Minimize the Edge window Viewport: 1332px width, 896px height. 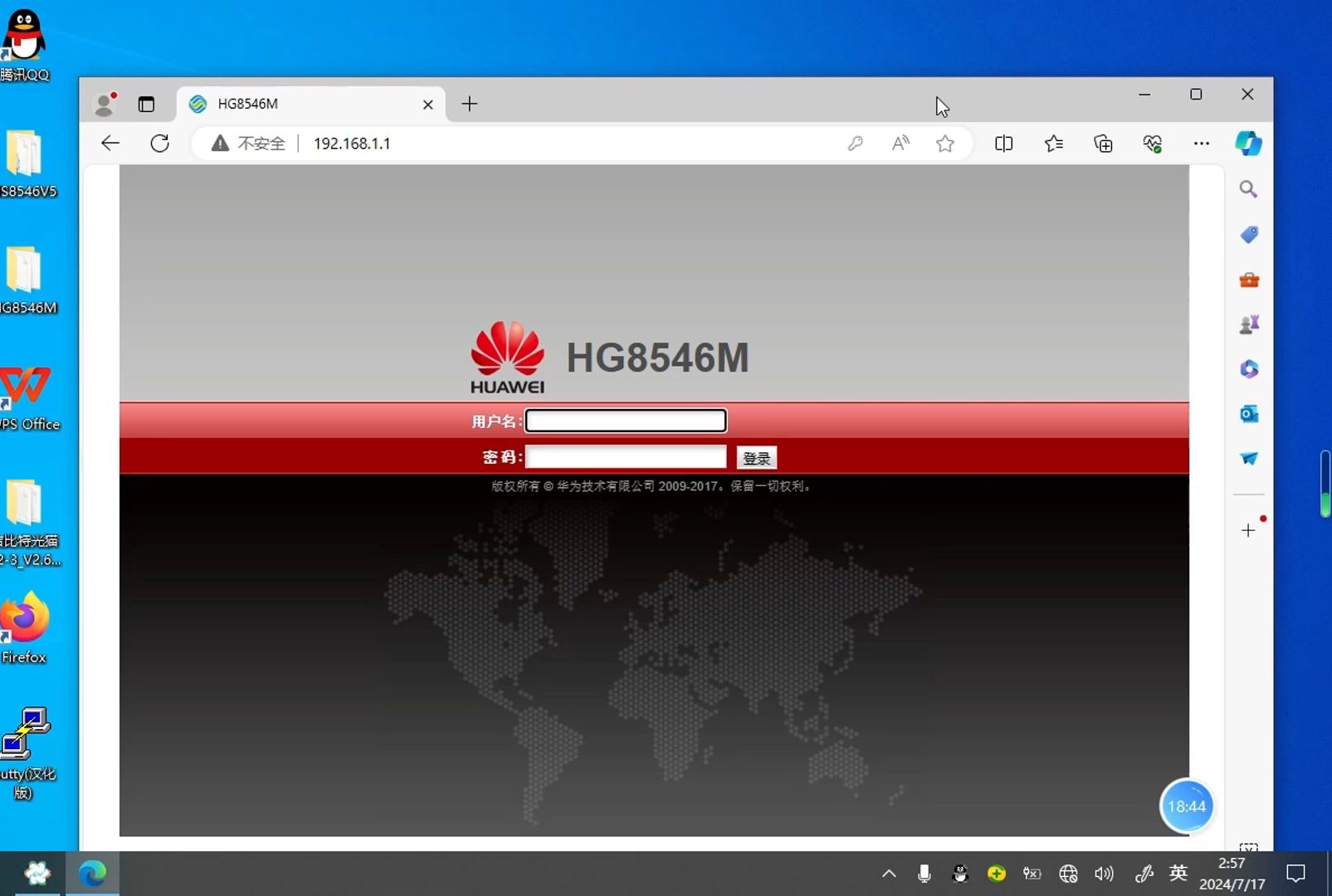tap(1144, 95)
